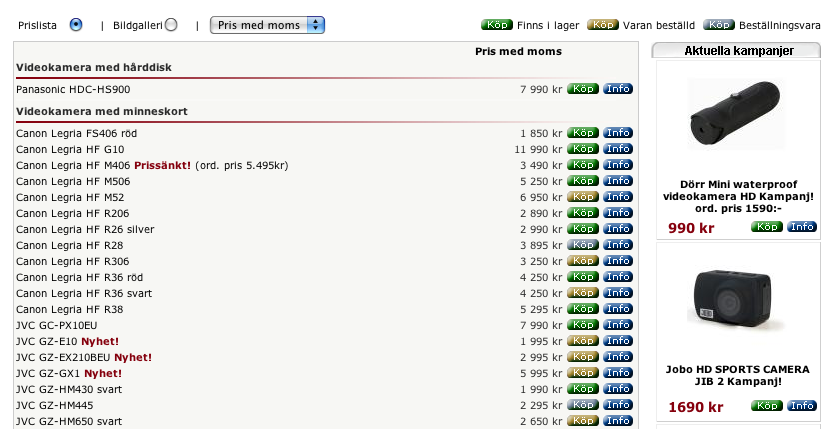
Task: Open Info for Canon Legria HF R26 silver
Action: point(618,228)
